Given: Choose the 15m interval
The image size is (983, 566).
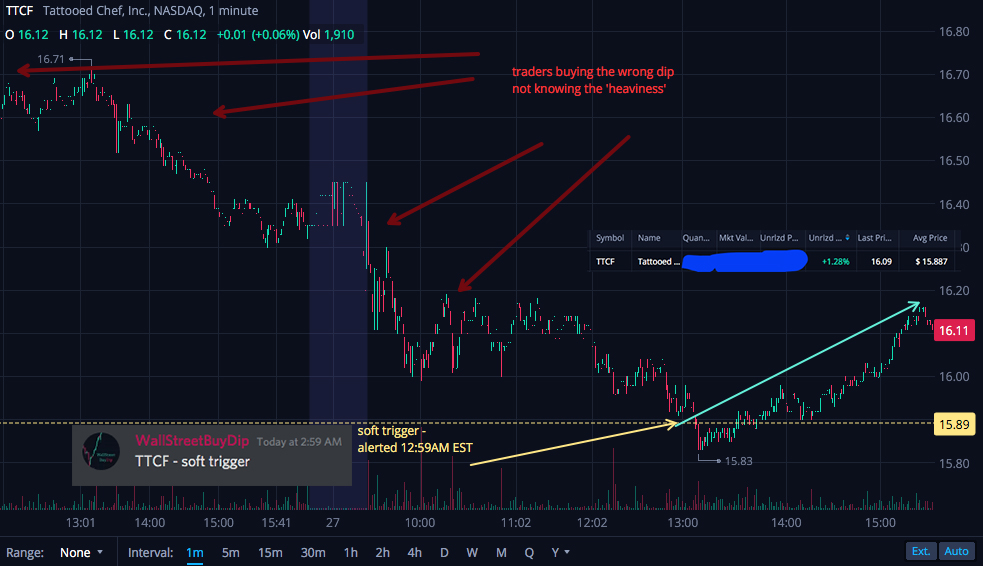Looking at the screenshot, I should 270,552.
